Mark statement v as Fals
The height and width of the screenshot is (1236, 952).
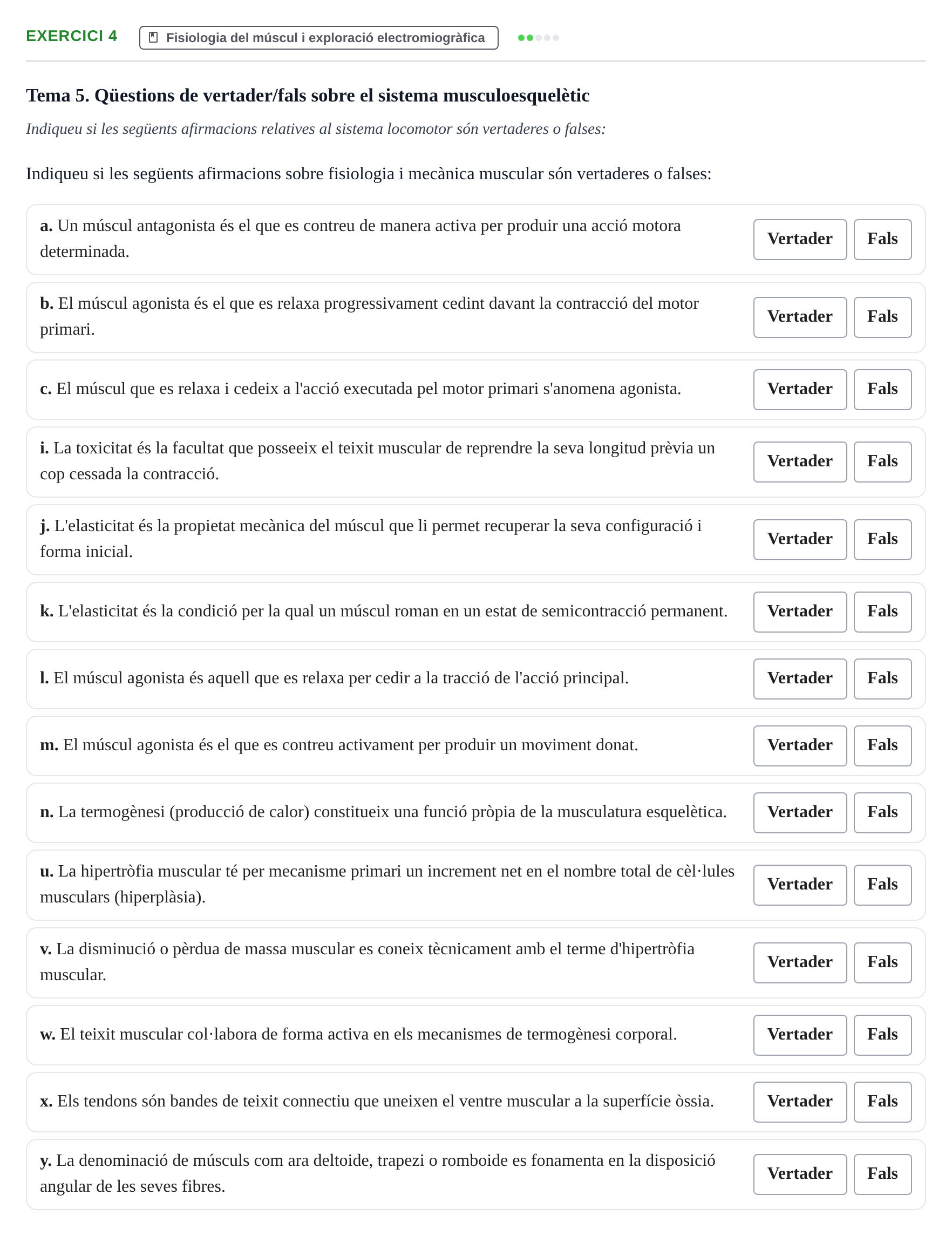click(x=882, y=963)
